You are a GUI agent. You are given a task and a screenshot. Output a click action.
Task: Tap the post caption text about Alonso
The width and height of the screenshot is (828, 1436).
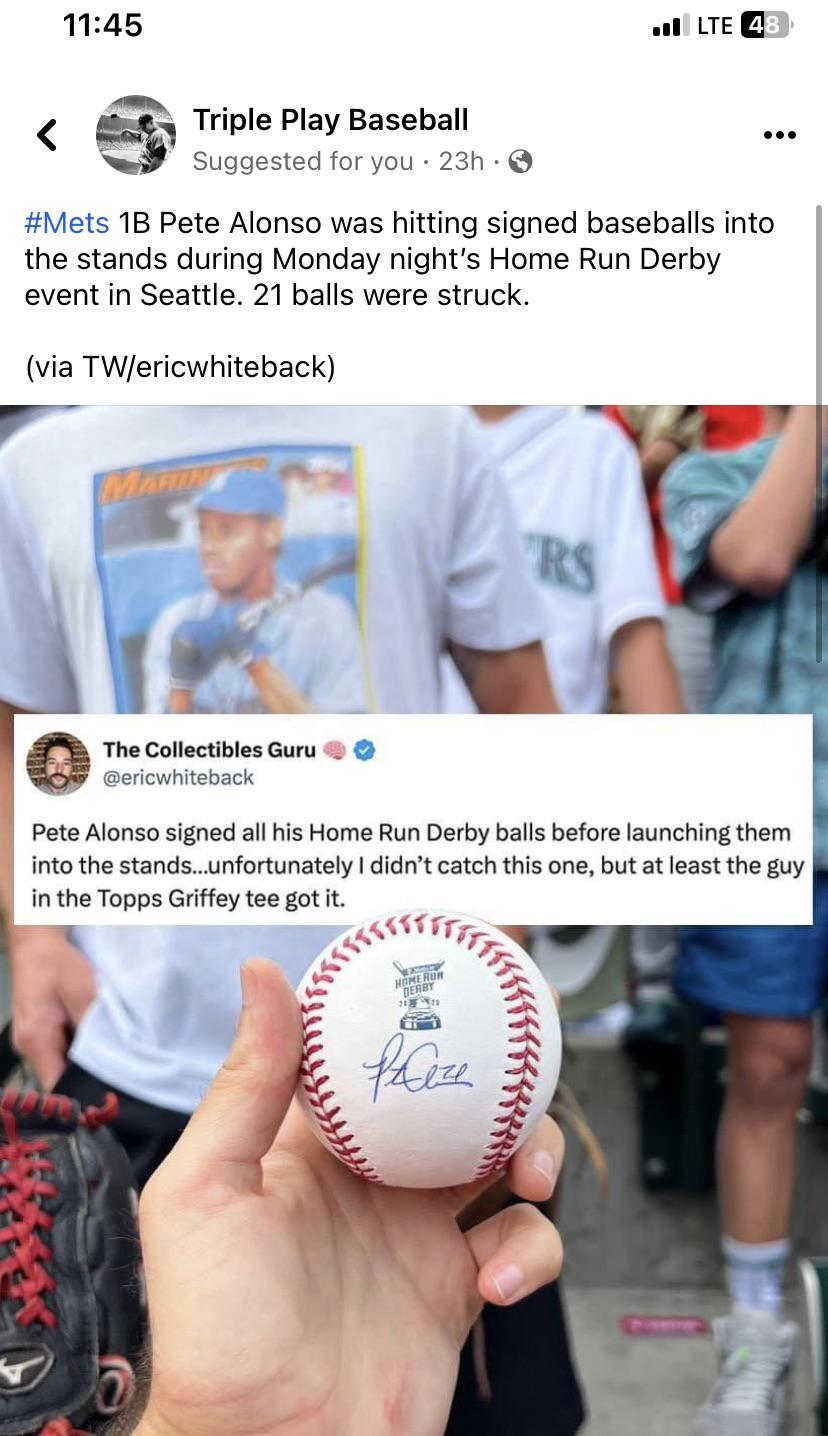click(x=400, y=258)
